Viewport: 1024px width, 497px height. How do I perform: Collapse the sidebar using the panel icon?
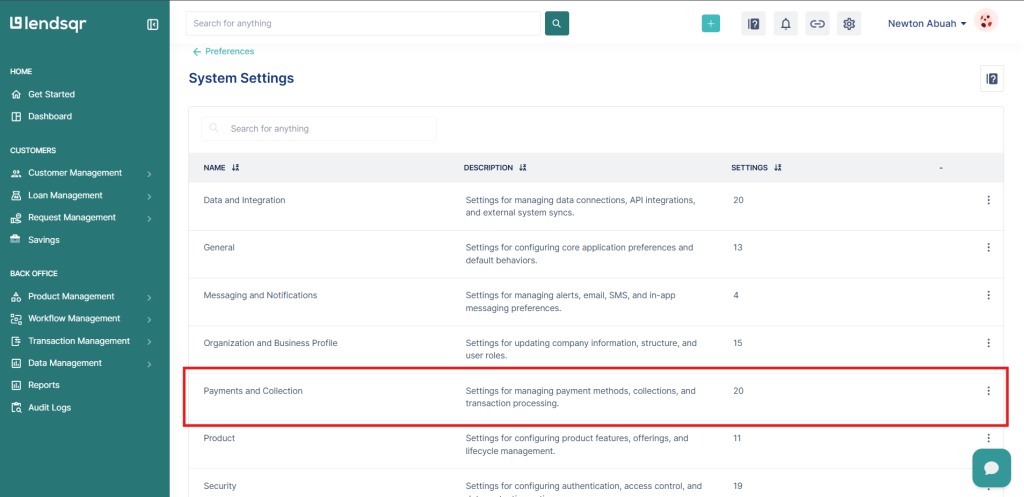tap(153, 24)
